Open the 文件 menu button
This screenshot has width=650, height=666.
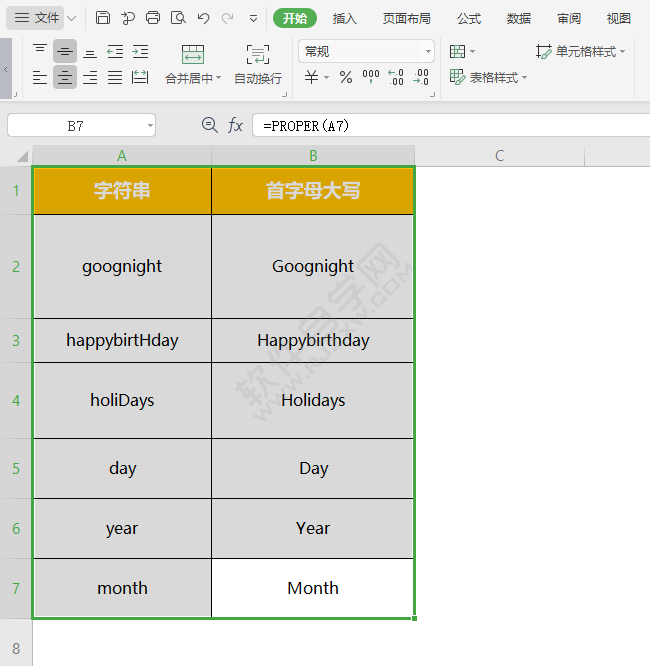coord(37,18)
